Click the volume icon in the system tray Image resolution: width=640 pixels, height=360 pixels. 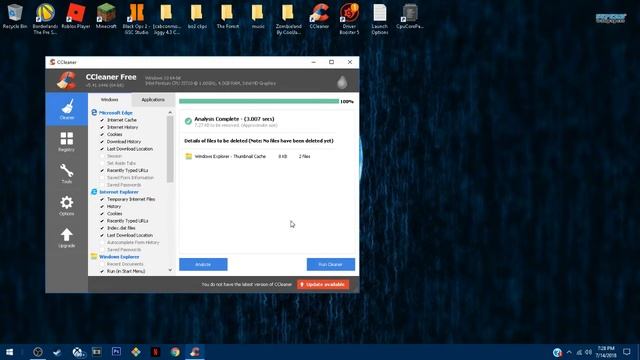click(x=588, y=352)
